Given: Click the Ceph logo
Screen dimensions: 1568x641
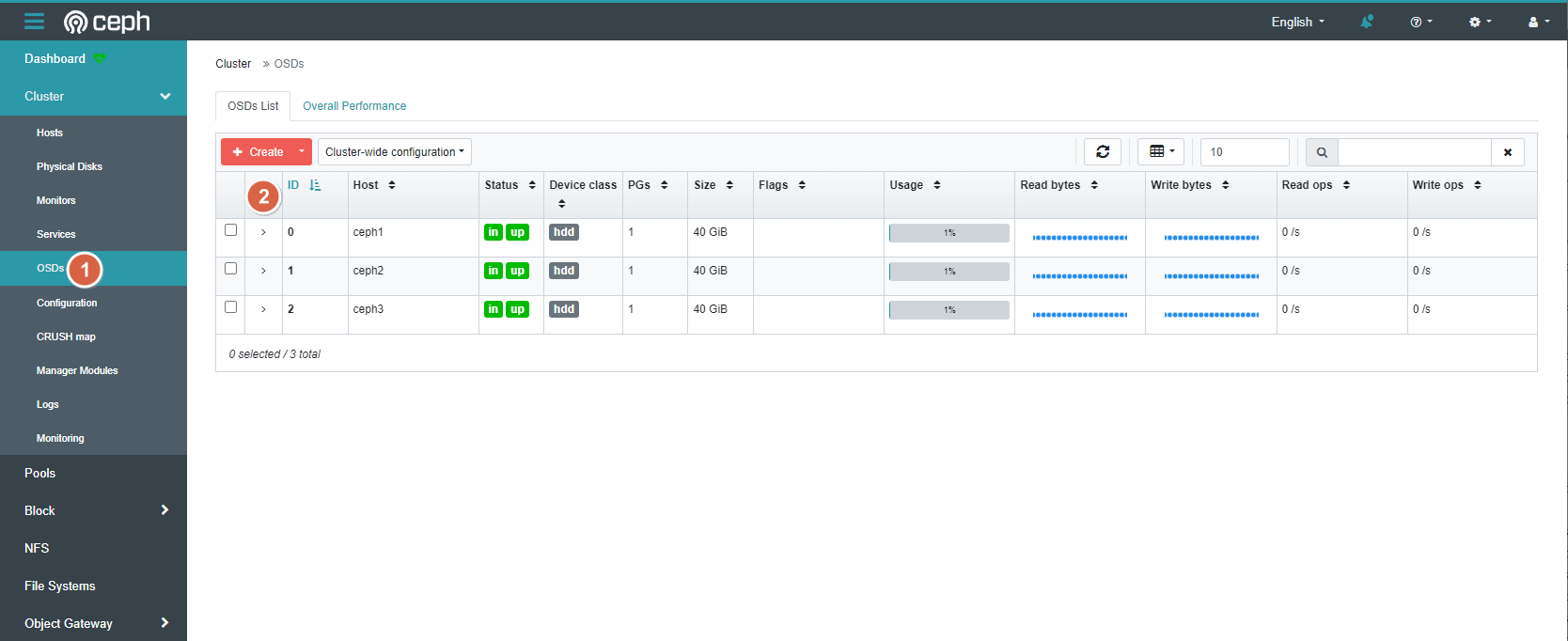Looking at the screenshot, I should click(x=106, y=22).
